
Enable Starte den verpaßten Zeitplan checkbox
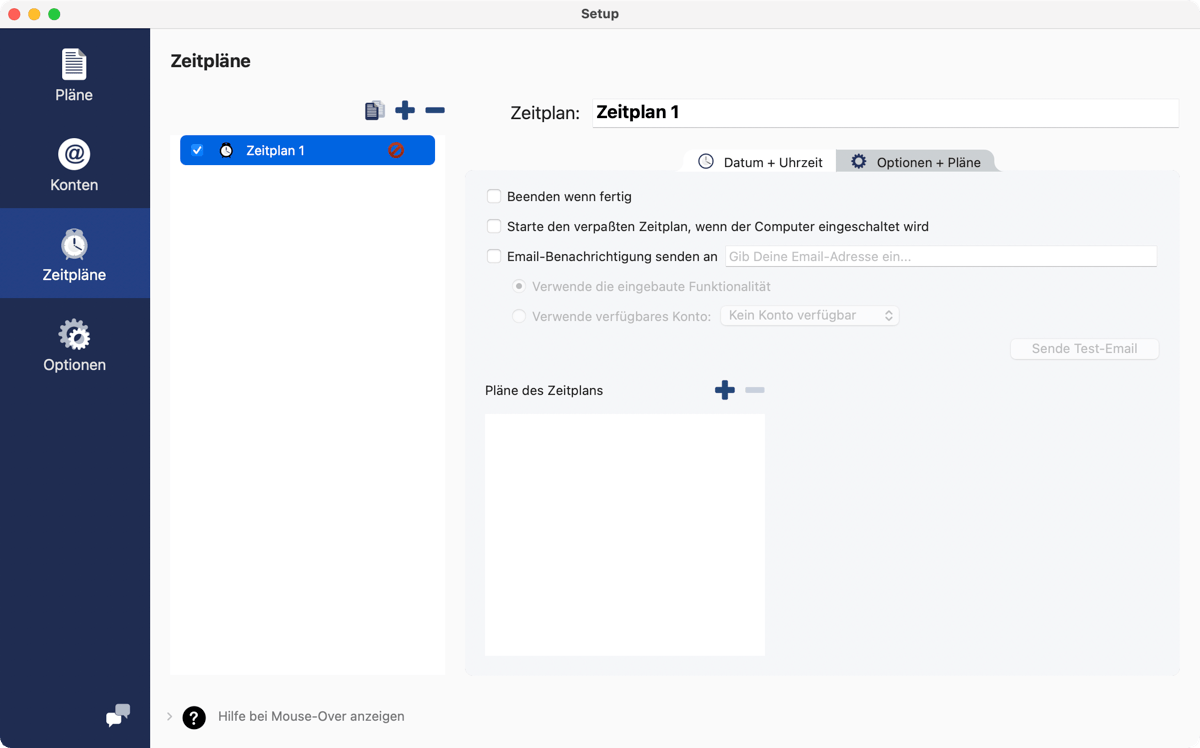tap(494, 227)
